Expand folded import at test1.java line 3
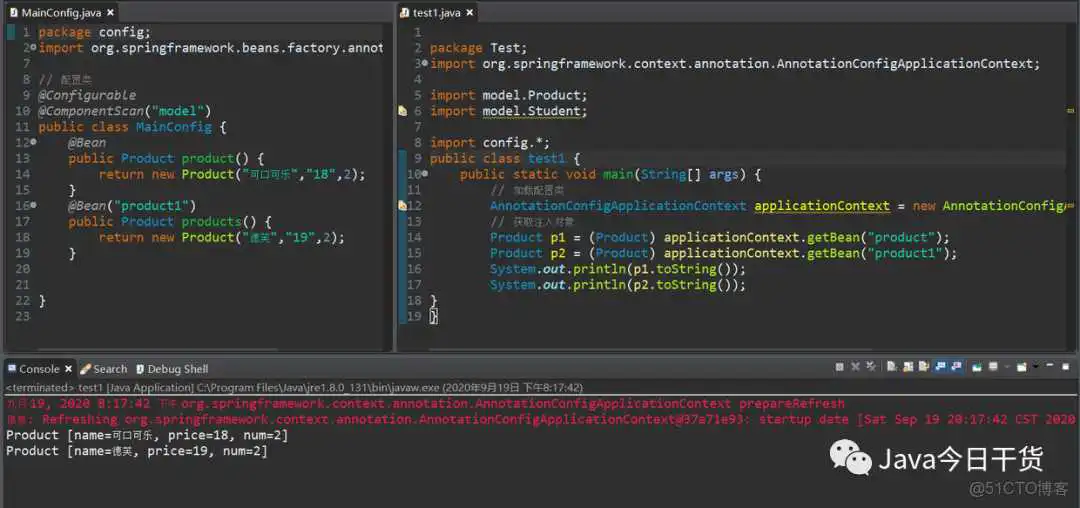The height and width of the screenshot is (508, 1080). [424, 63]
